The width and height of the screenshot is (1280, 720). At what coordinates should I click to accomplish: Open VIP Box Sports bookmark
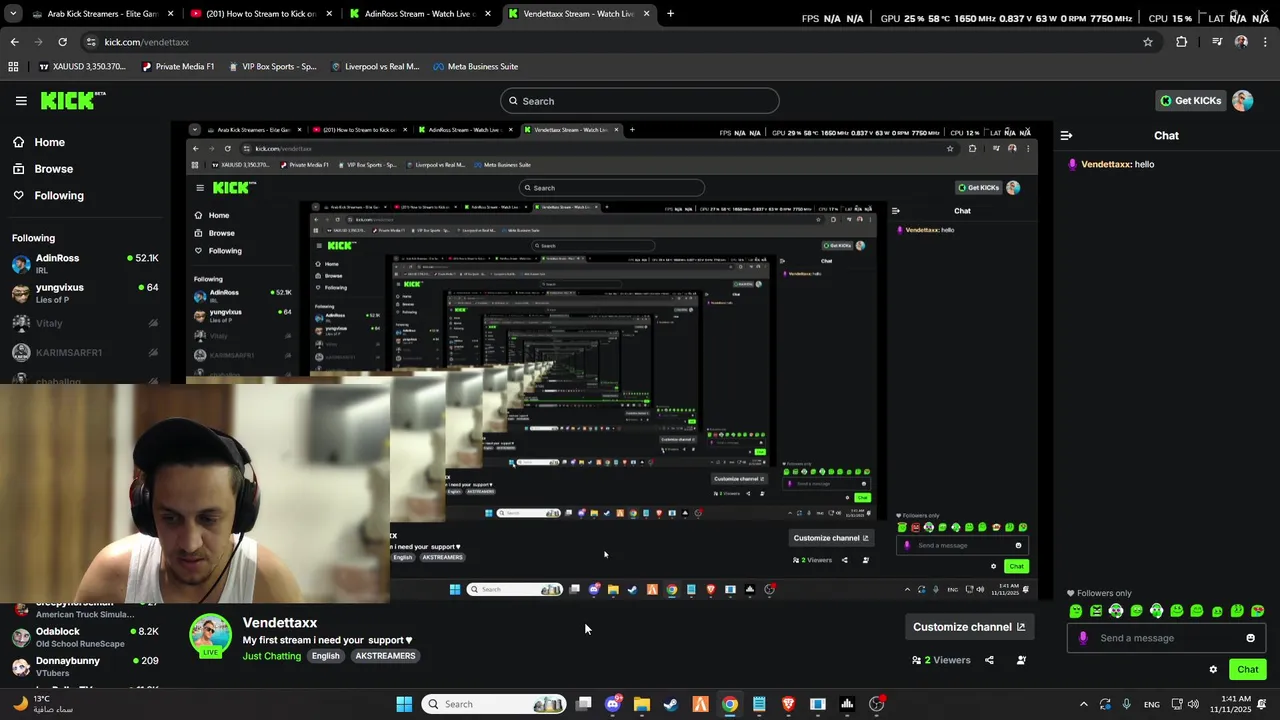(272, 67)
